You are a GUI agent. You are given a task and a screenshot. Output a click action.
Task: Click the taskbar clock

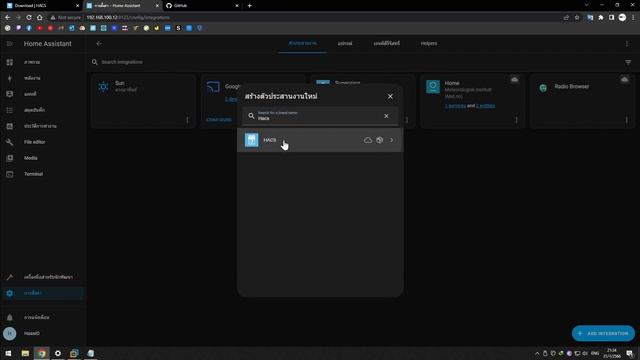[x=611, y=353]
